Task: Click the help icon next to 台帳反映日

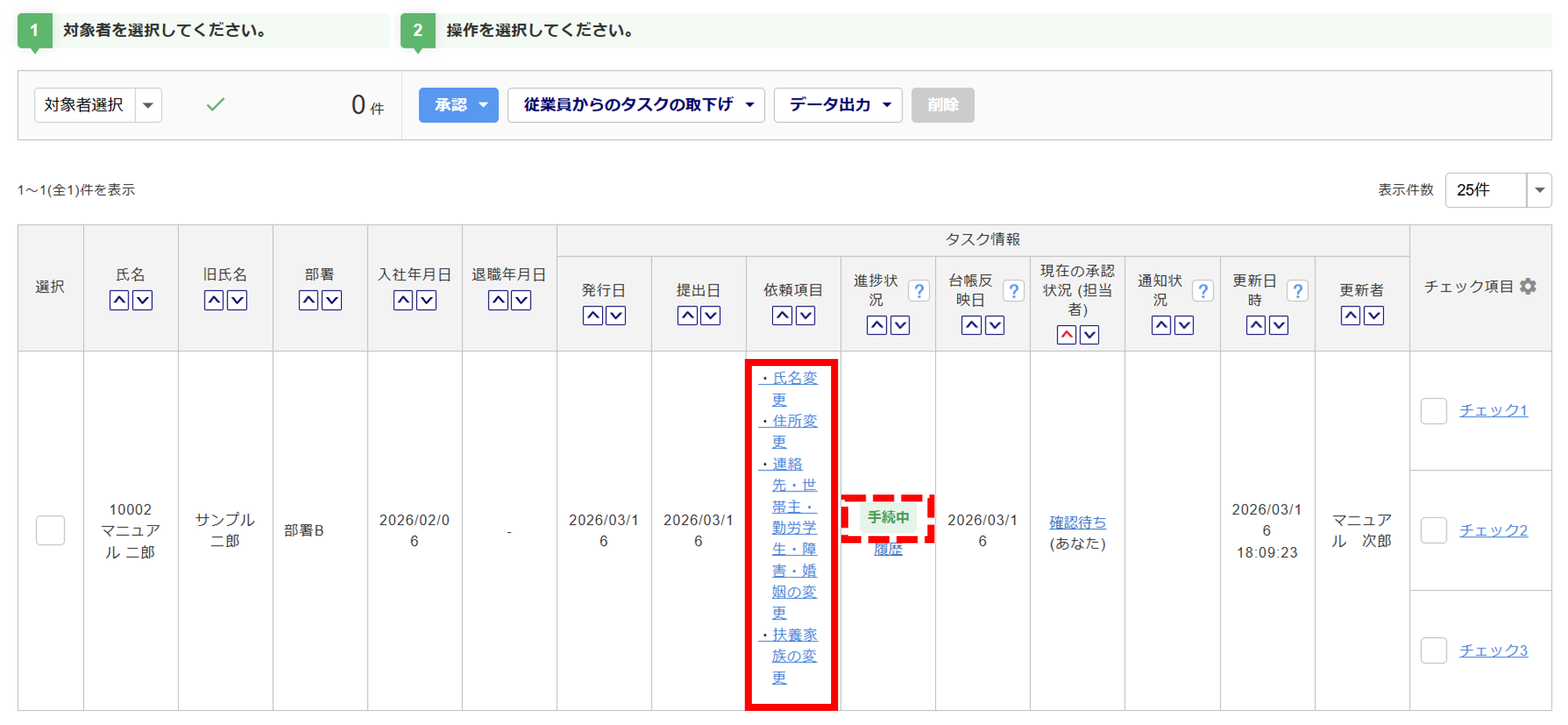Action: [1013, 291]
